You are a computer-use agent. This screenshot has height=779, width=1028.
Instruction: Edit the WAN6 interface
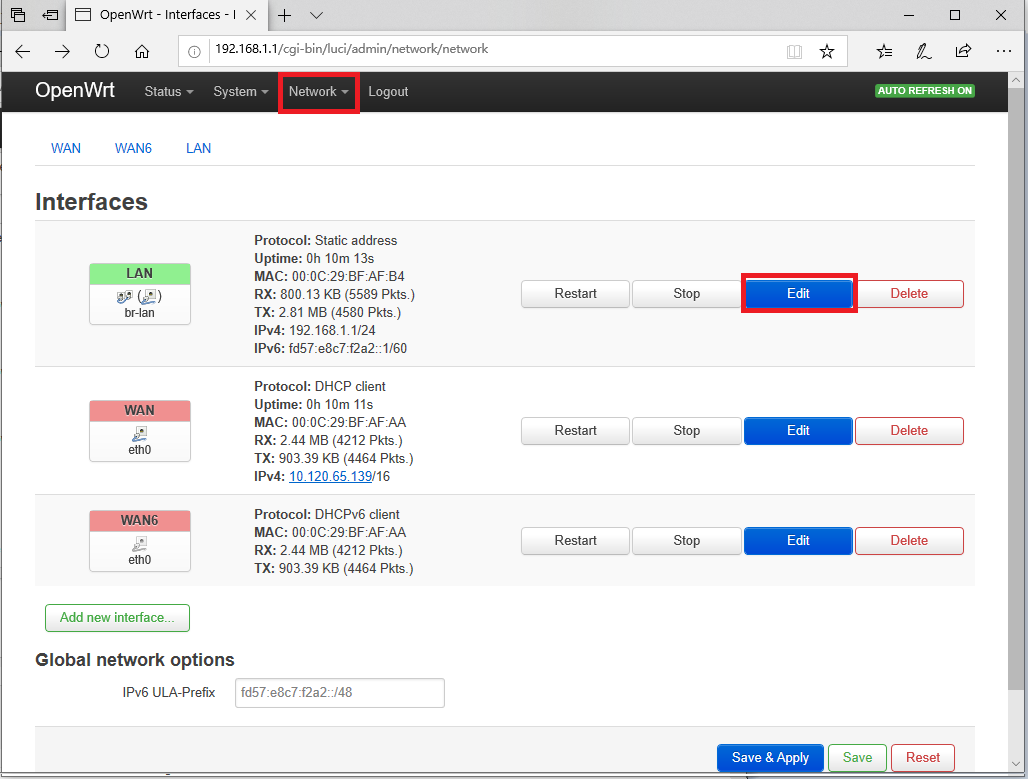point(798,541)
